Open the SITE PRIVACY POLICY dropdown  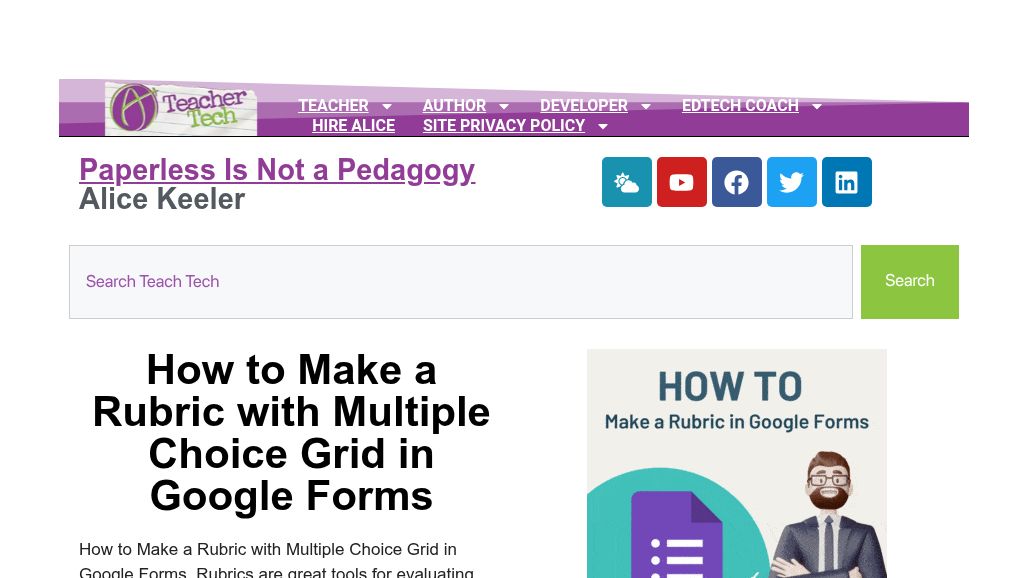602,126
